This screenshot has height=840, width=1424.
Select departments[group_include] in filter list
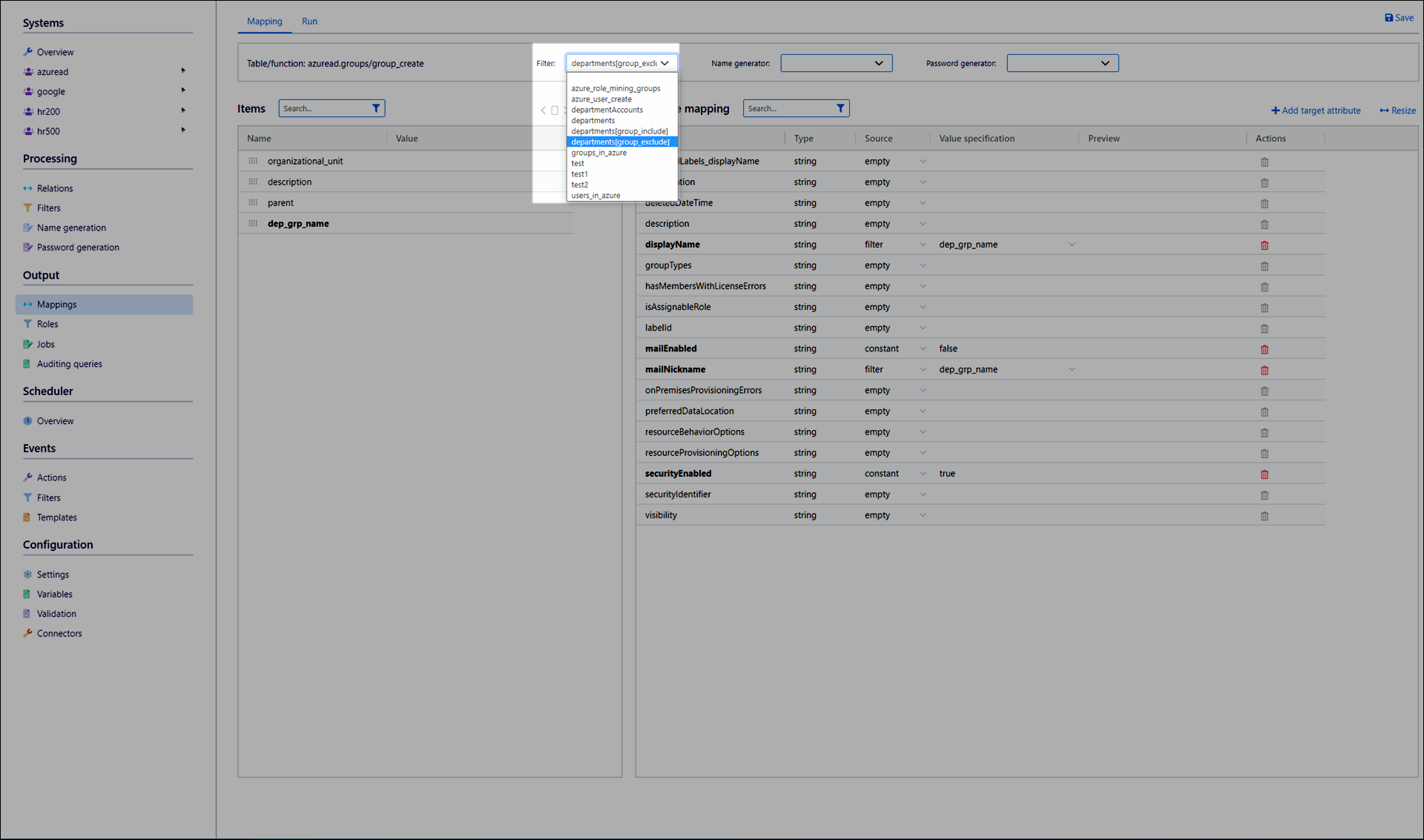click(x=619, y=131)
